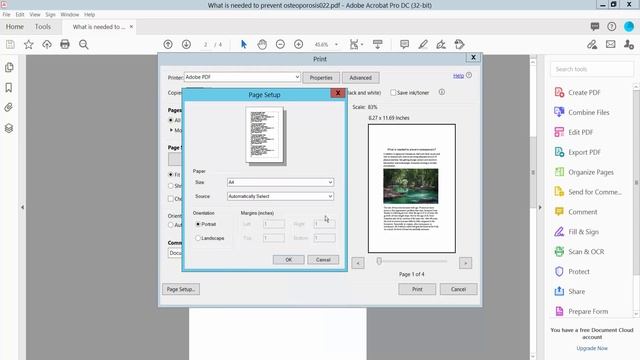Click the Advanced button
Screen dimensions: 640x360
click(360, 78)
